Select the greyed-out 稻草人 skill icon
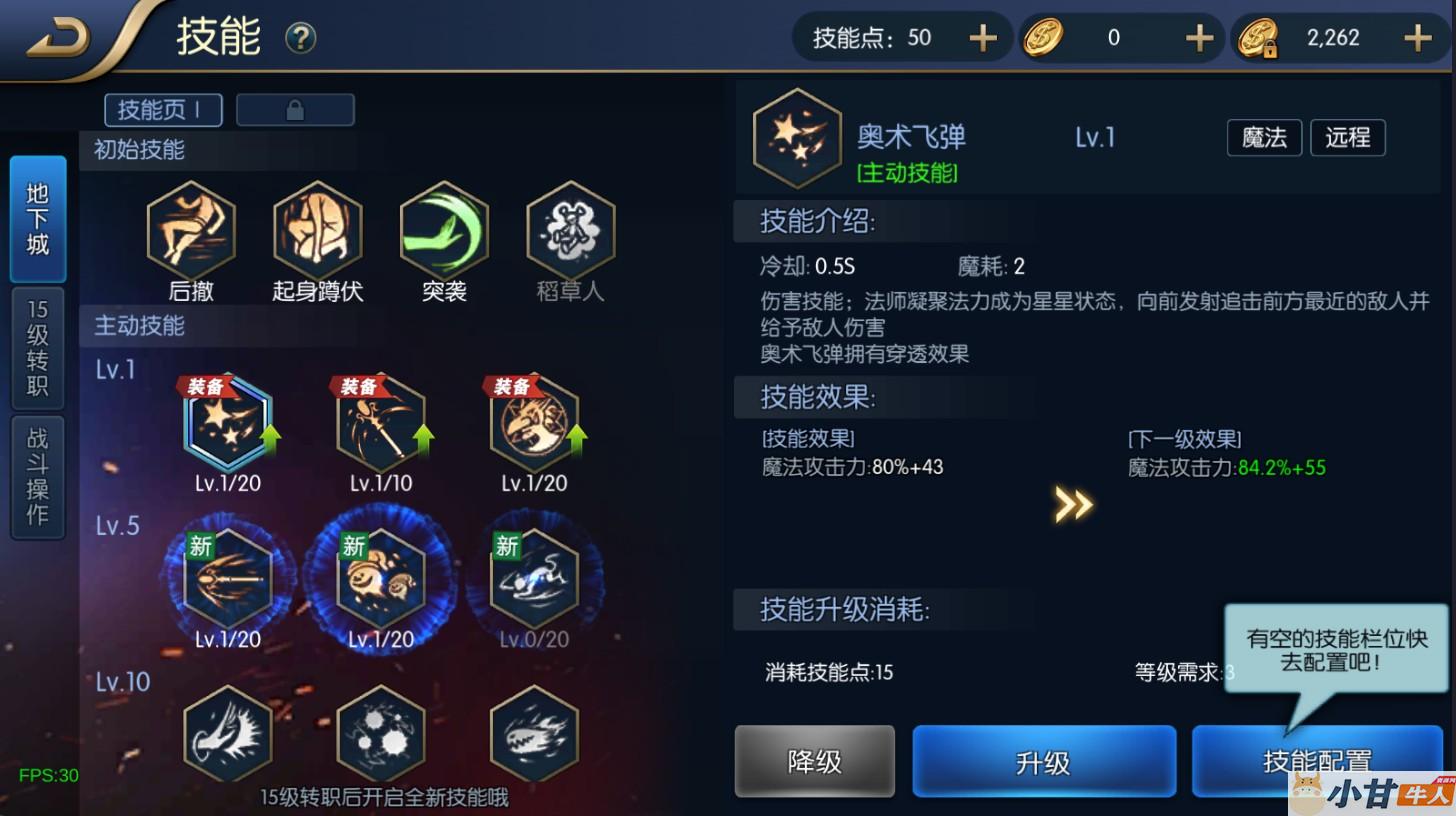The height and width of the screenshot is (816, 1456). pos(571,231)
